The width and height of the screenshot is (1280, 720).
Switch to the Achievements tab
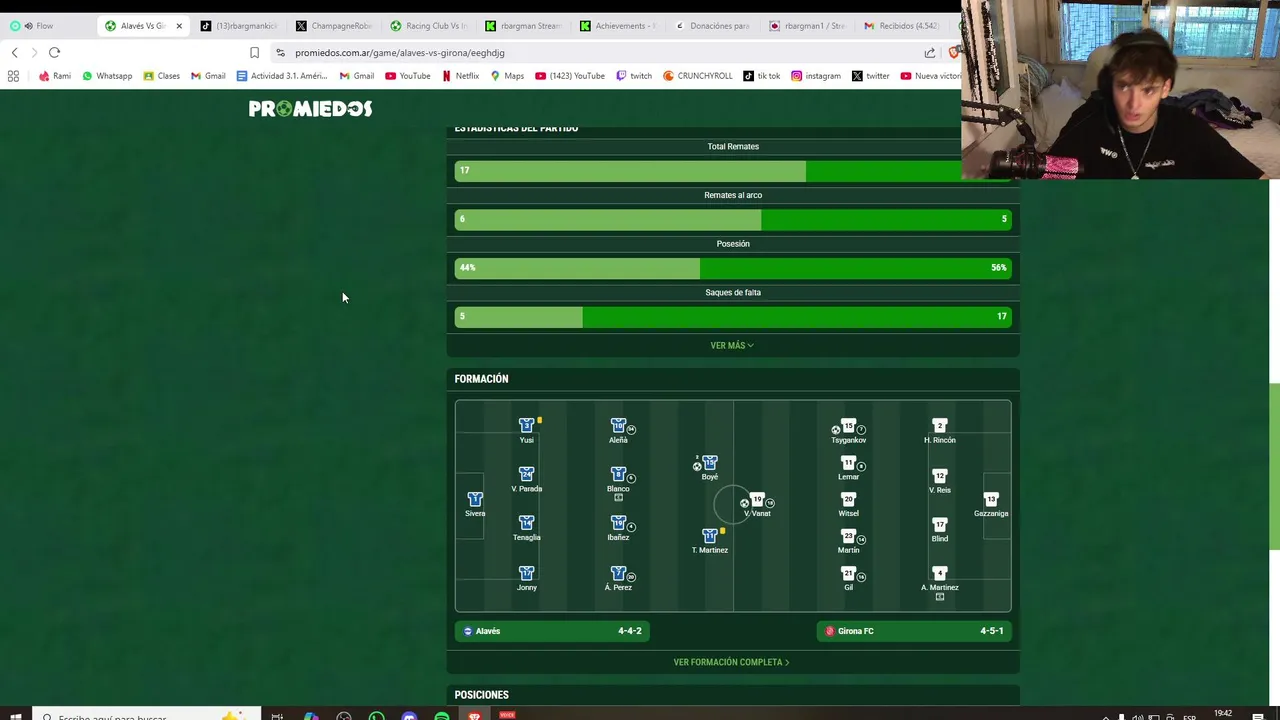(x=619, y=26)
